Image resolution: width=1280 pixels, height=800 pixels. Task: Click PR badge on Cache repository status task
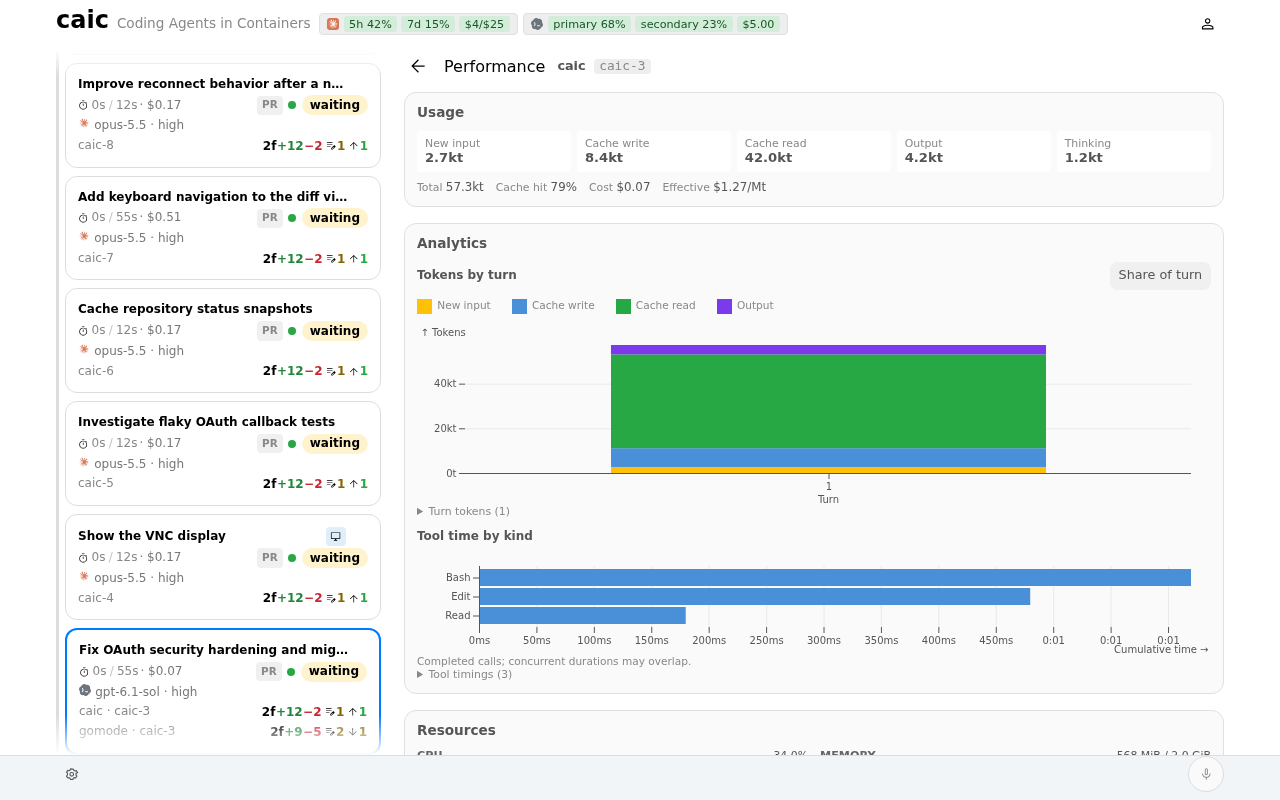[x=270, y=331]
